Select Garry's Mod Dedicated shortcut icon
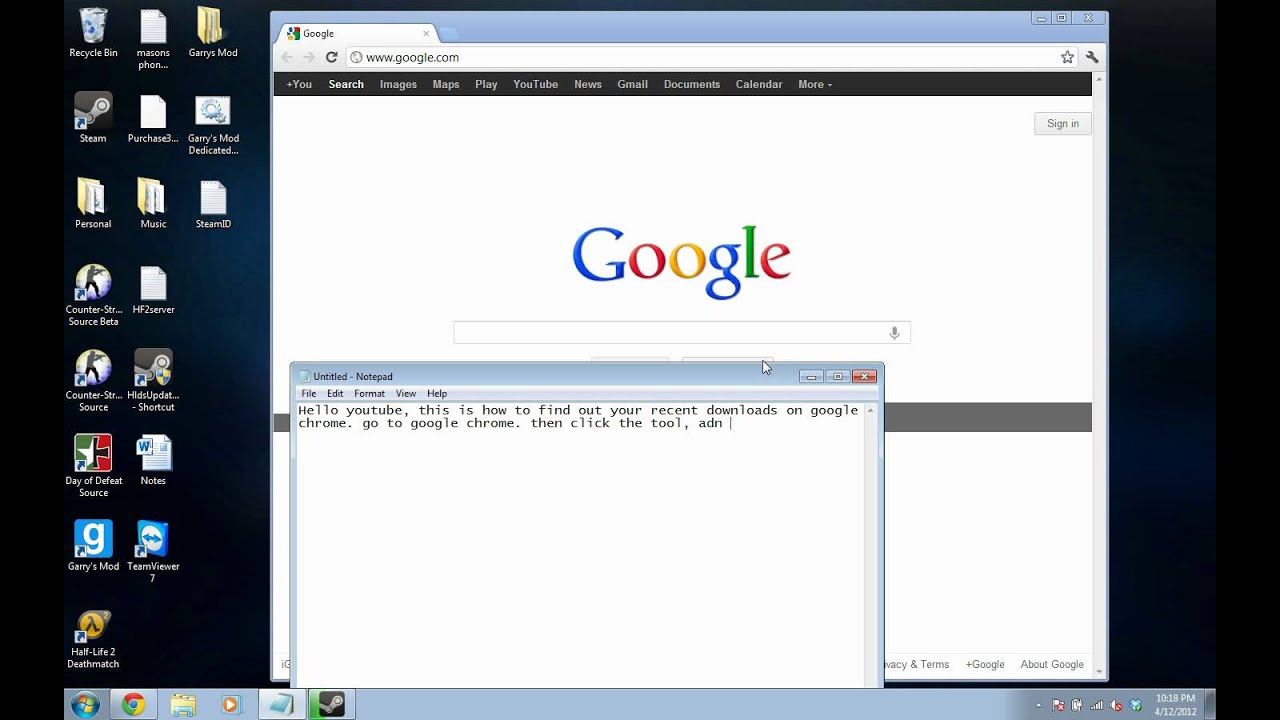Viewport: 1280px width, 720px height. [213, 125]
